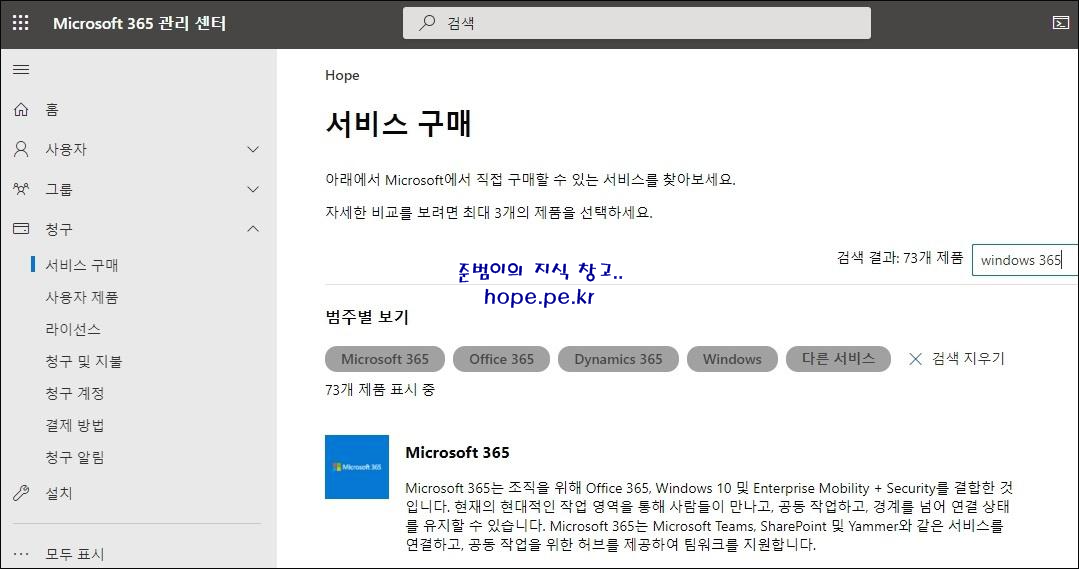
Task: Open 청구 및 지불 submenu item
Action: 83,361
